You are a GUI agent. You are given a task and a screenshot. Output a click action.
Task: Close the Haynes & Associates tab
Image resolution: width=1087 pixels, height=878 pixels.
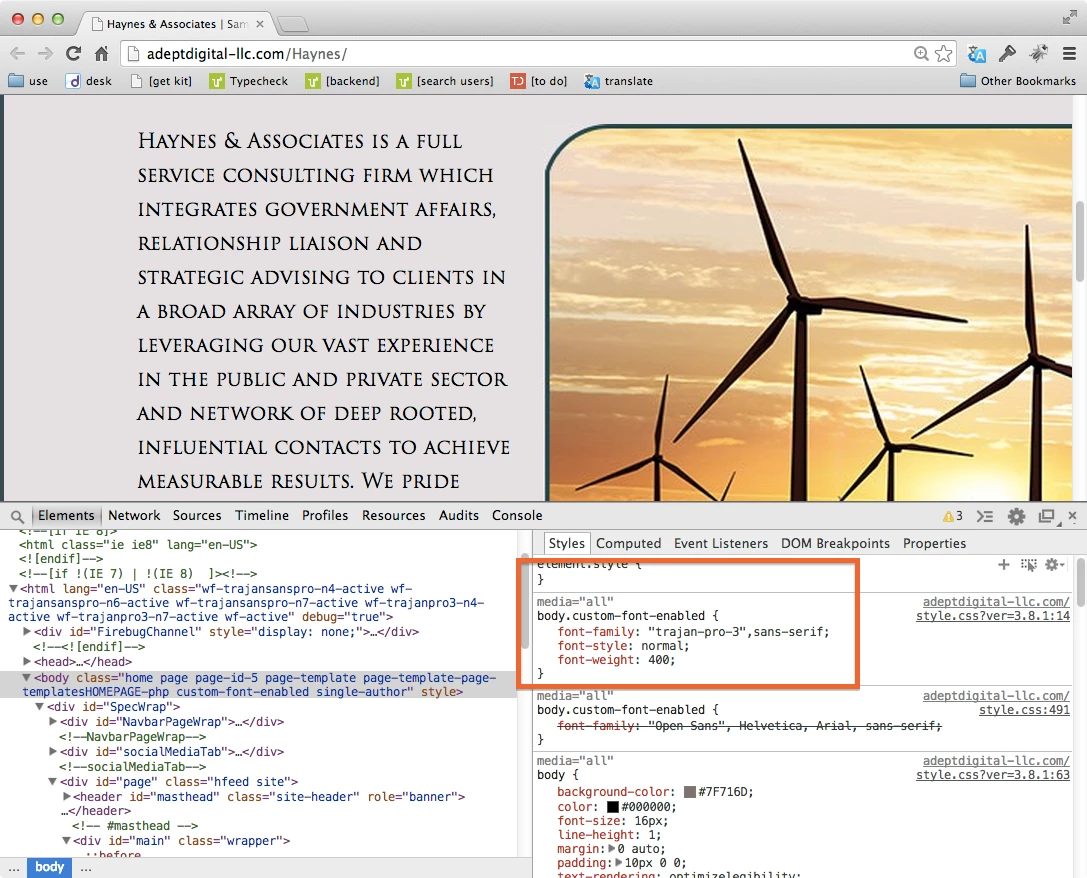click(260, 24)
